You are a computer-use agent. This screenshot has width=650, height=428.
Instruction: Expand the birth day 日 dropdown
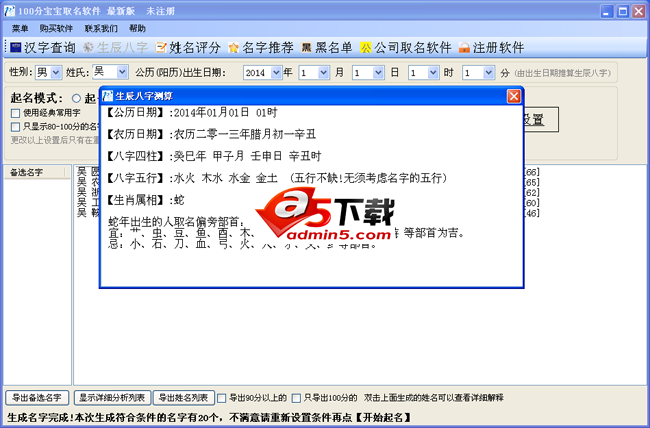pos(378,73)
